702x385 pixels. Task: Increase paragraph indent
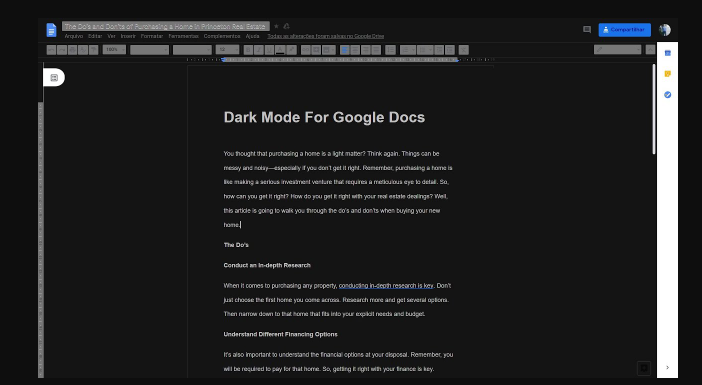[450, 50]
